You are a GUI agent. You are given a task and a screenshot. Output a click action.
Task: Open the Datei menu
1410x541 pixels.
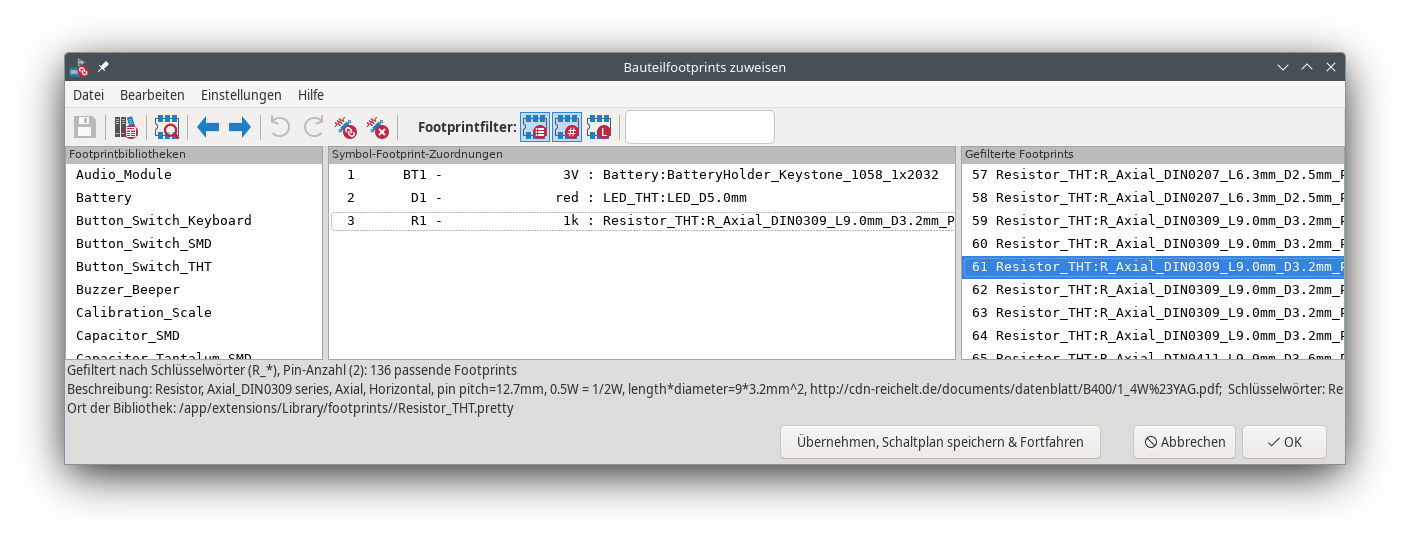(x=88, y=95)
